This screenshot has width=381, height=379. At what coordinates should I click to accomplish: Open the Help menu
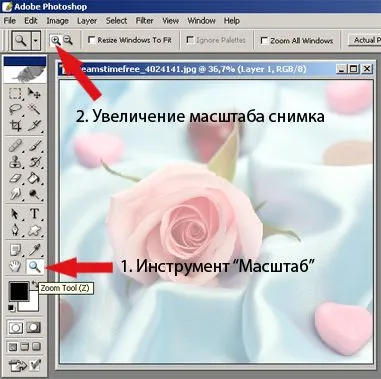tap(232, 21)
